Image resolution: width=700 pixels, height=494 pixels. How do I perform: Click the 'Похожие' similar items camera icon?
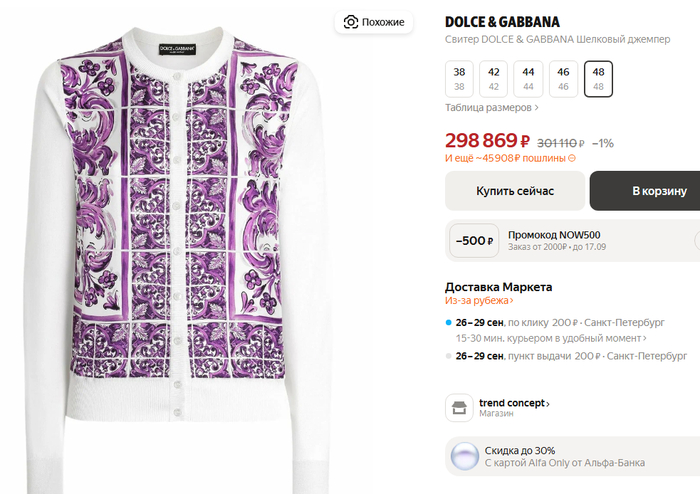click(351, 22)
